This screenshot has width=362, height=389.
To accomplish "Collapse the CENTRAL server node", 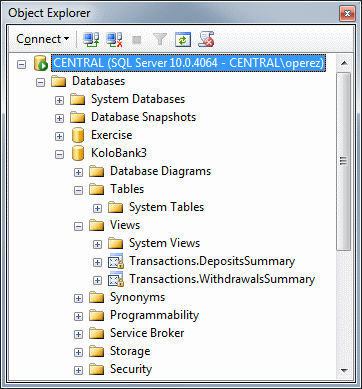I will [21, 64].
